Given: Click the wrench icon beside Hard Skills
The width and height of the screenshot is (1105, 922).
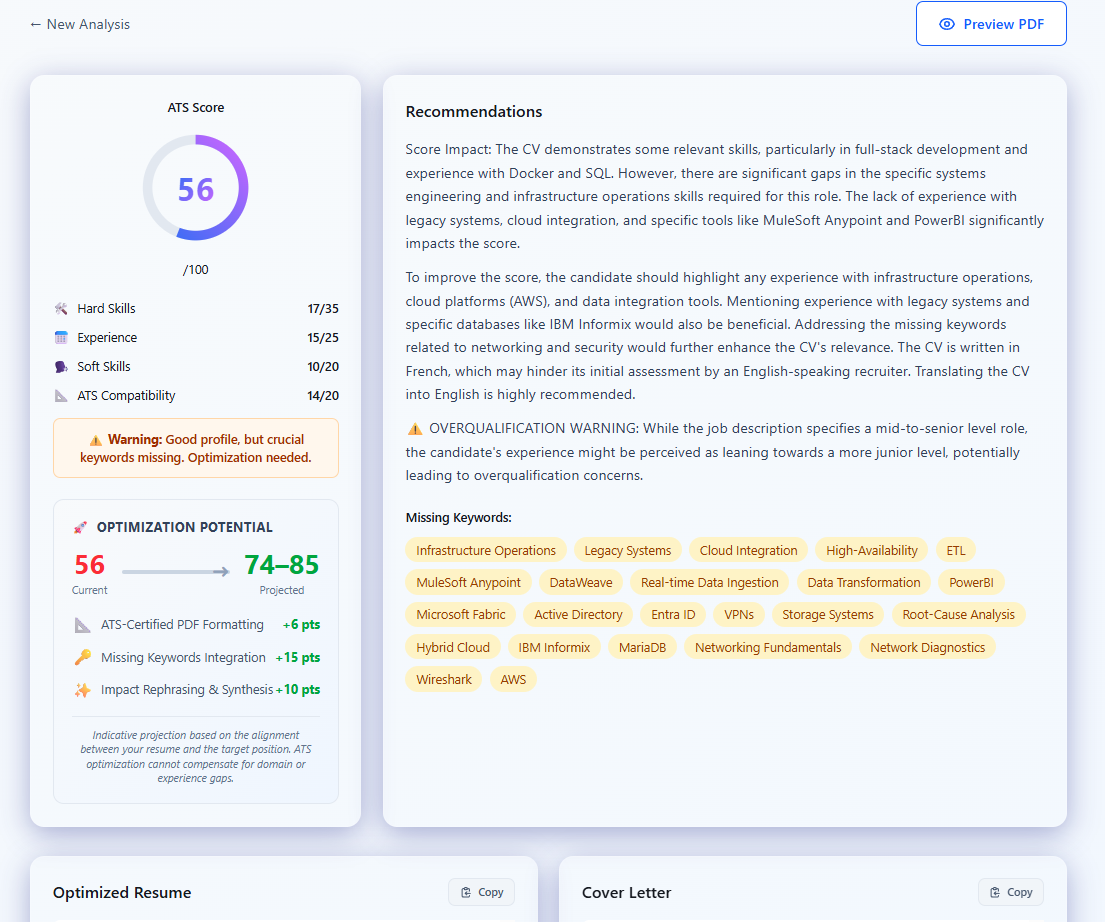Looking at the screenshot, I should tap(60, 308).
